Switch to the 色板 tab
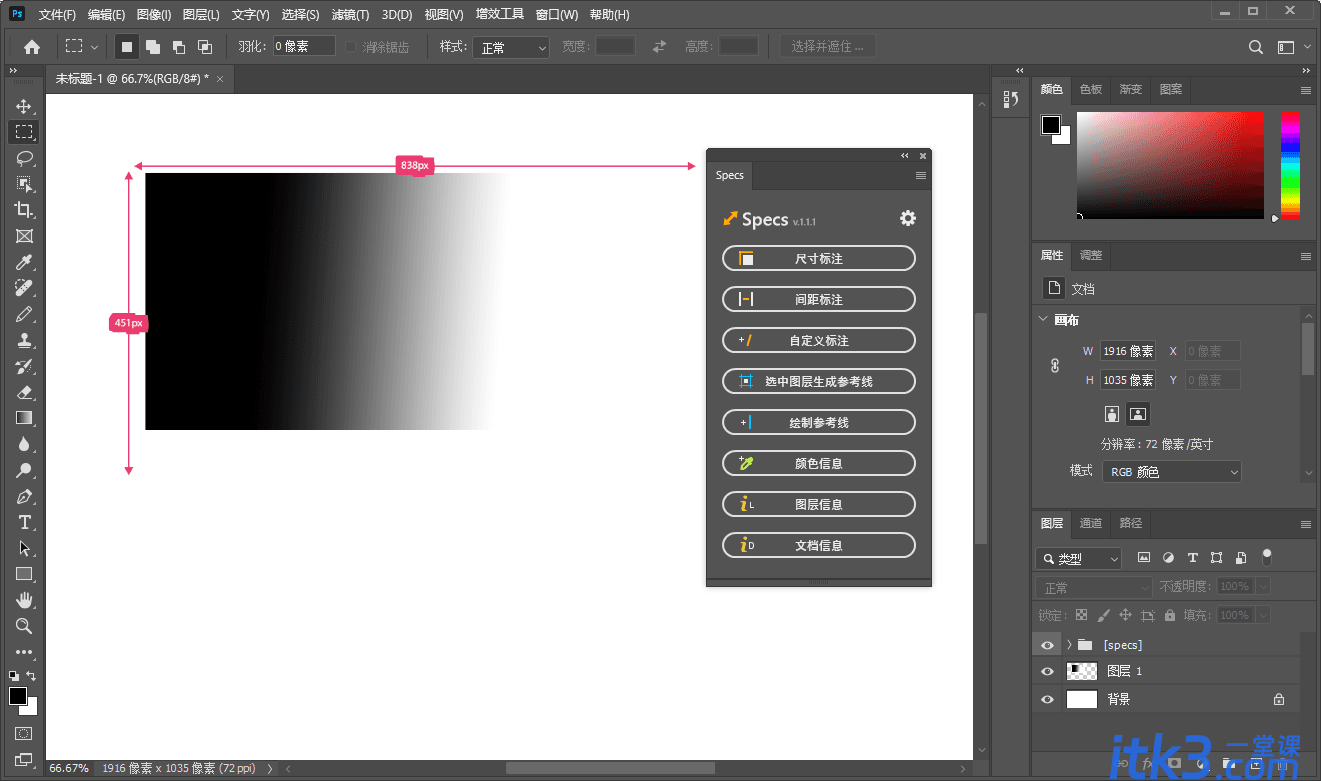 point(1091,89)
